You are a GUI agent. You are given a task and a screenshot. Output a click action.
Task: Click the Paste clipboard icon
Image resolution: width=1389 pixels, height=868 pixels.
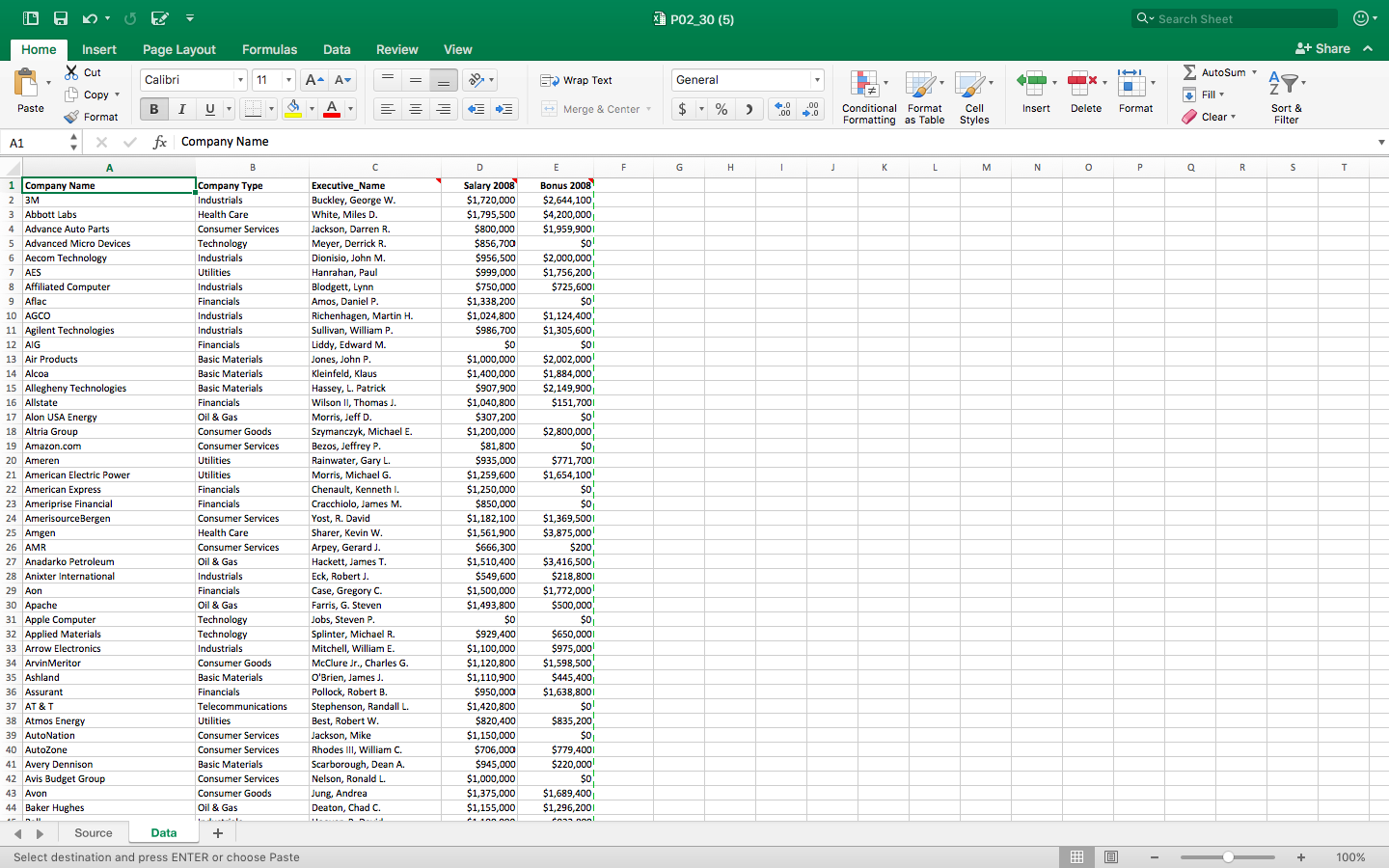27,83
